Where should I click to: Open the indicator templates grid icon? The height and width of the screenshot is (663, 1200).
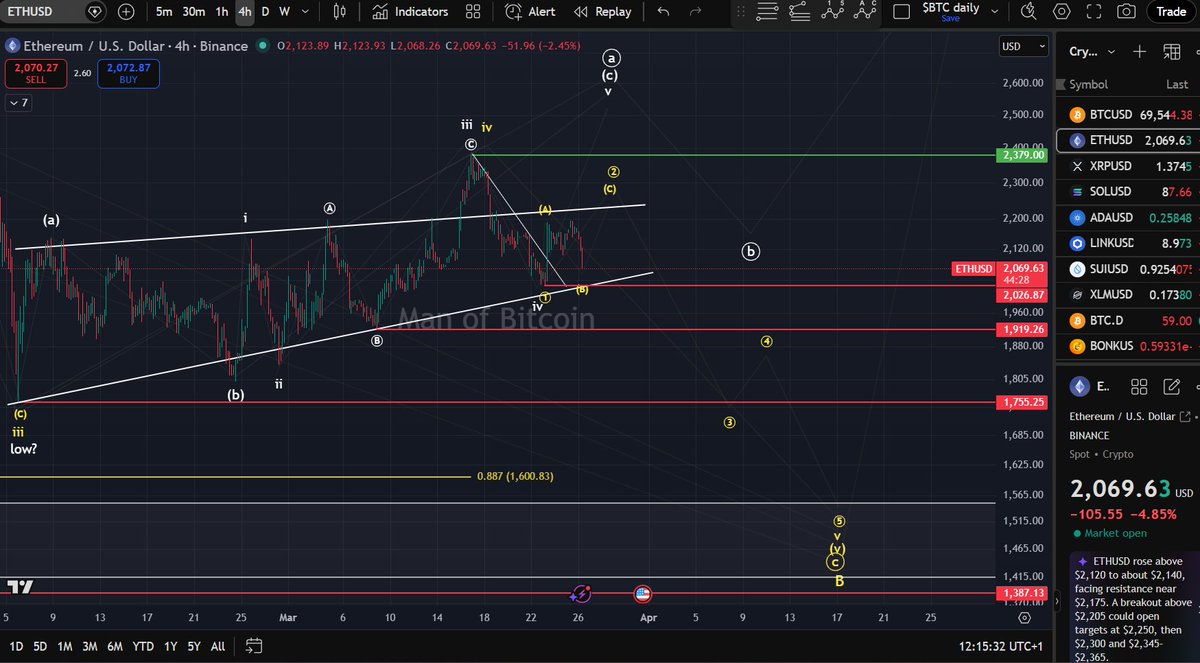(x=474, y=12)
